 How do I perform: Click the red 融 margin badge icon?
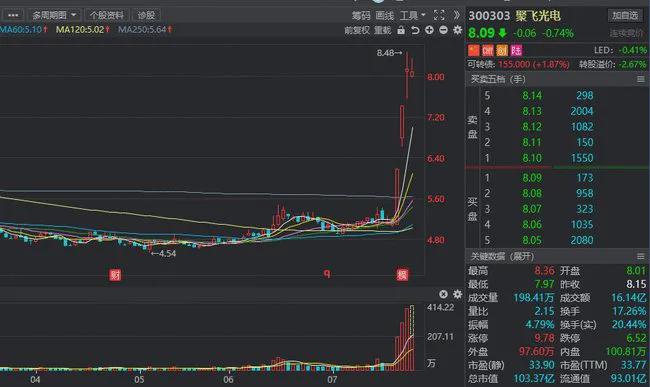(x=488, y=50)
